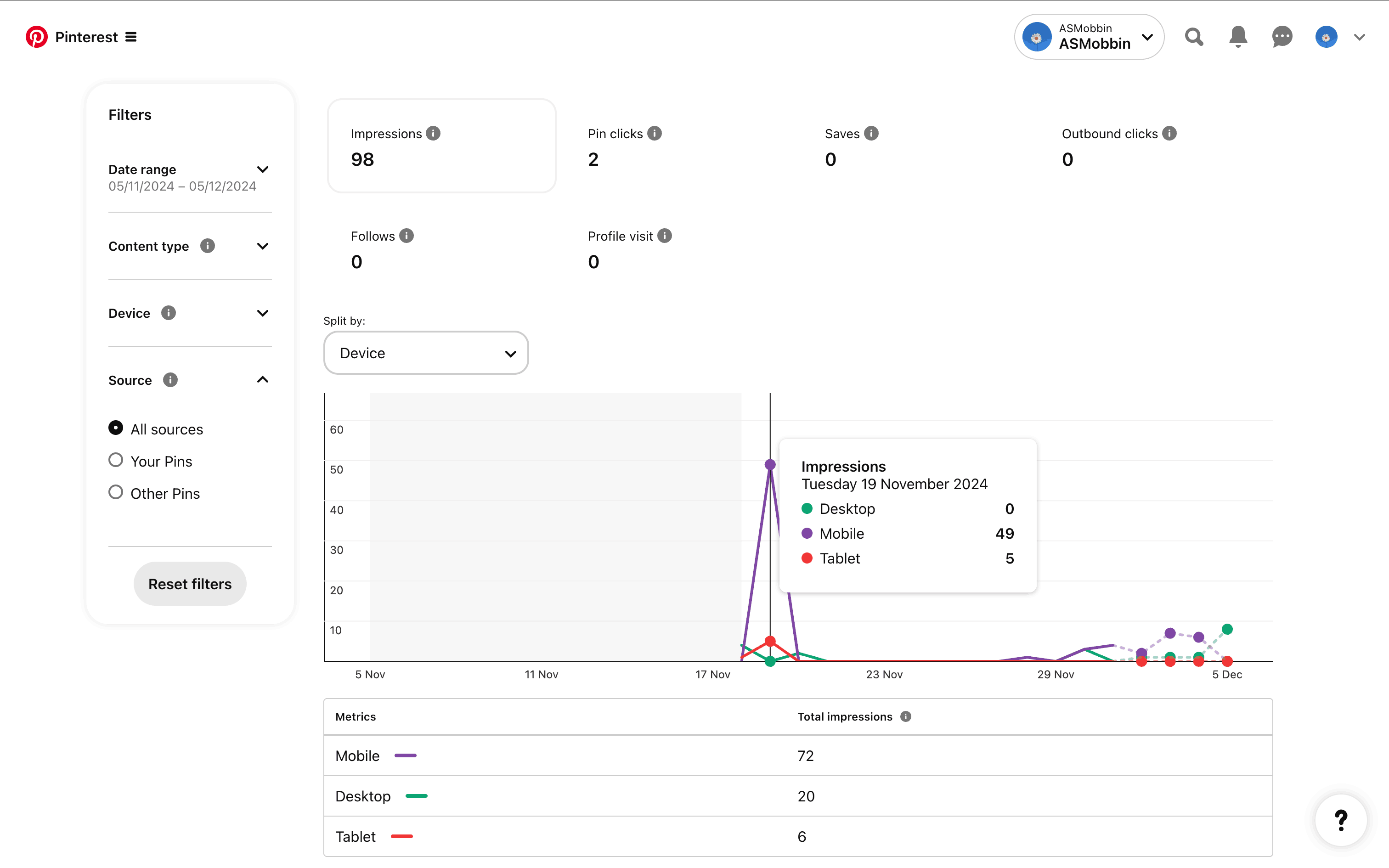Open the messages speech bubble icon
Image resolution: width=1389 pixels, height=868 pixels.
pos(1282,37)
